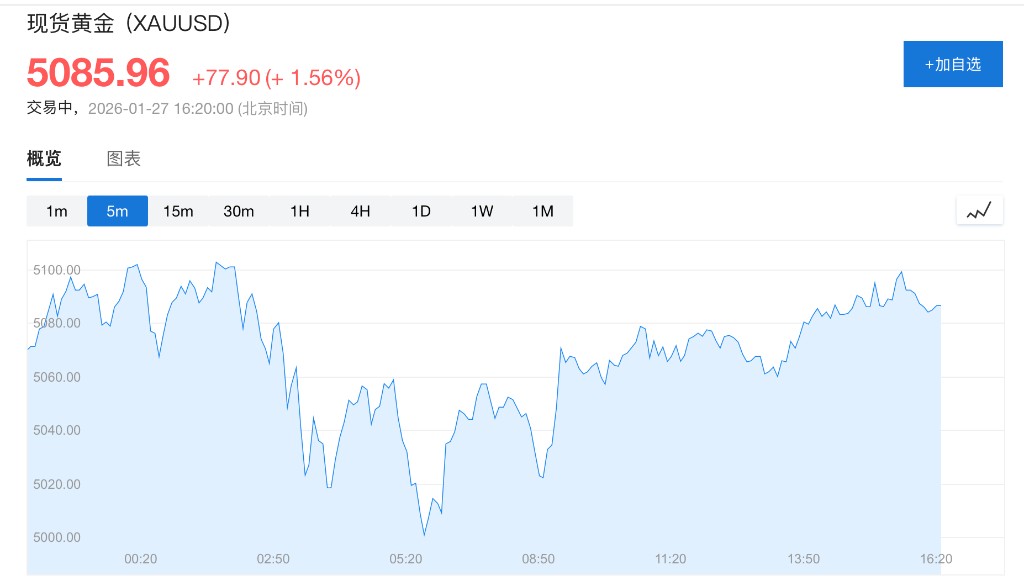This screenshot has height=588, width=1024.
Task: Select the 1m timeframe
Action: click(x=57, y=211)
